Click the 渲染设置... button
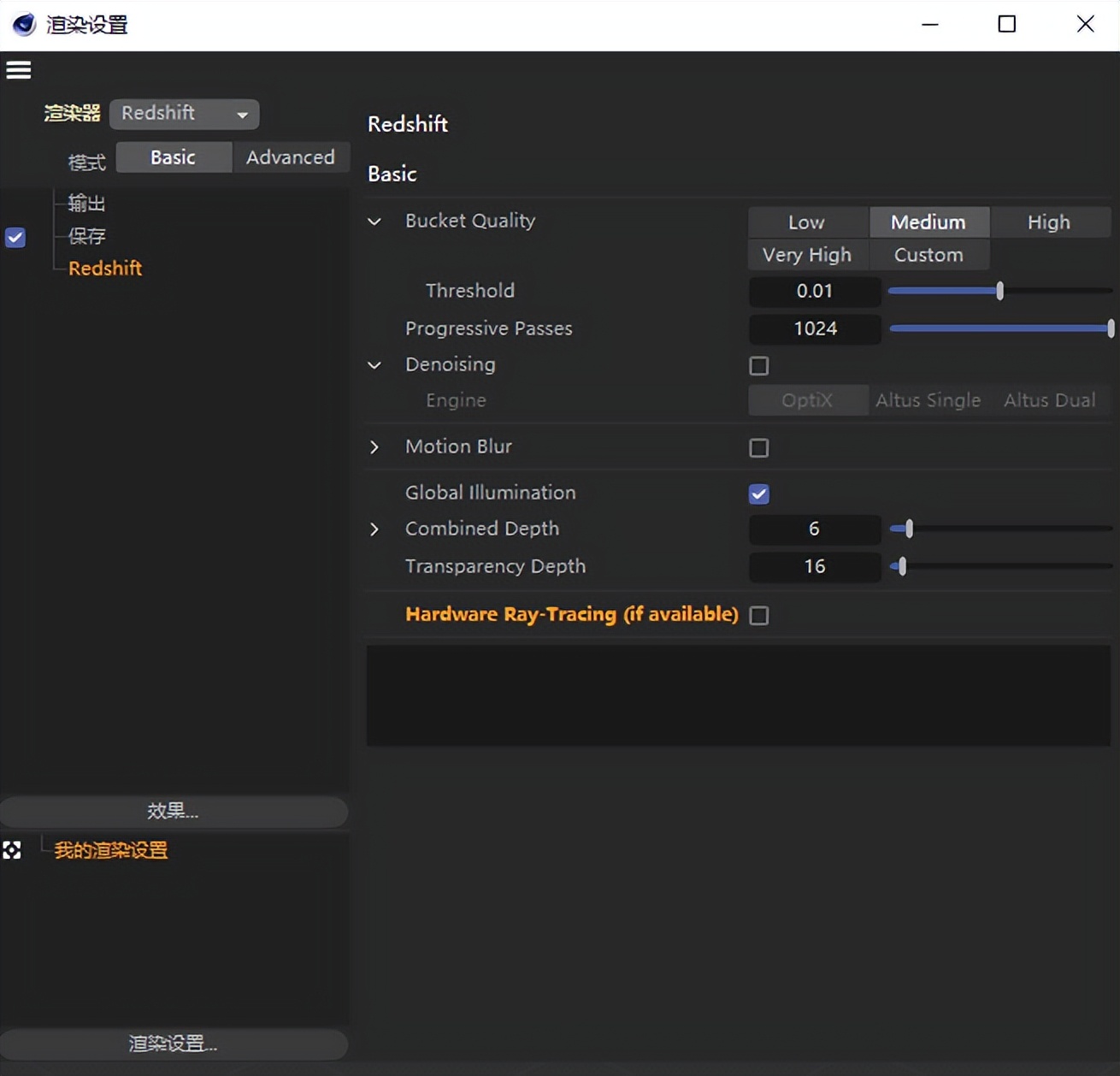The width and height of the screenshot is (1120, 1076). pos(174,1043)
